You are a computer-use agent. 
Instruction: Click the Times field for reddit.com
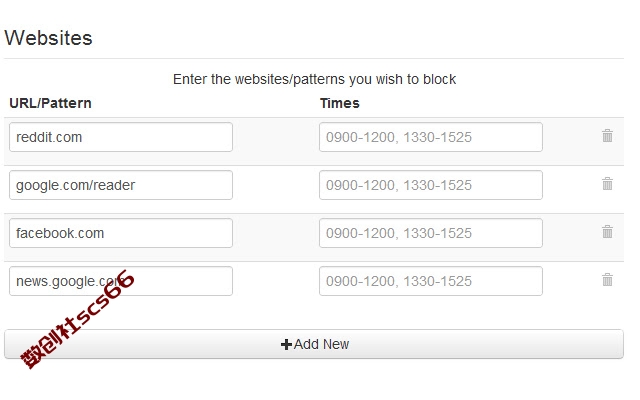[x=431, y=137]
